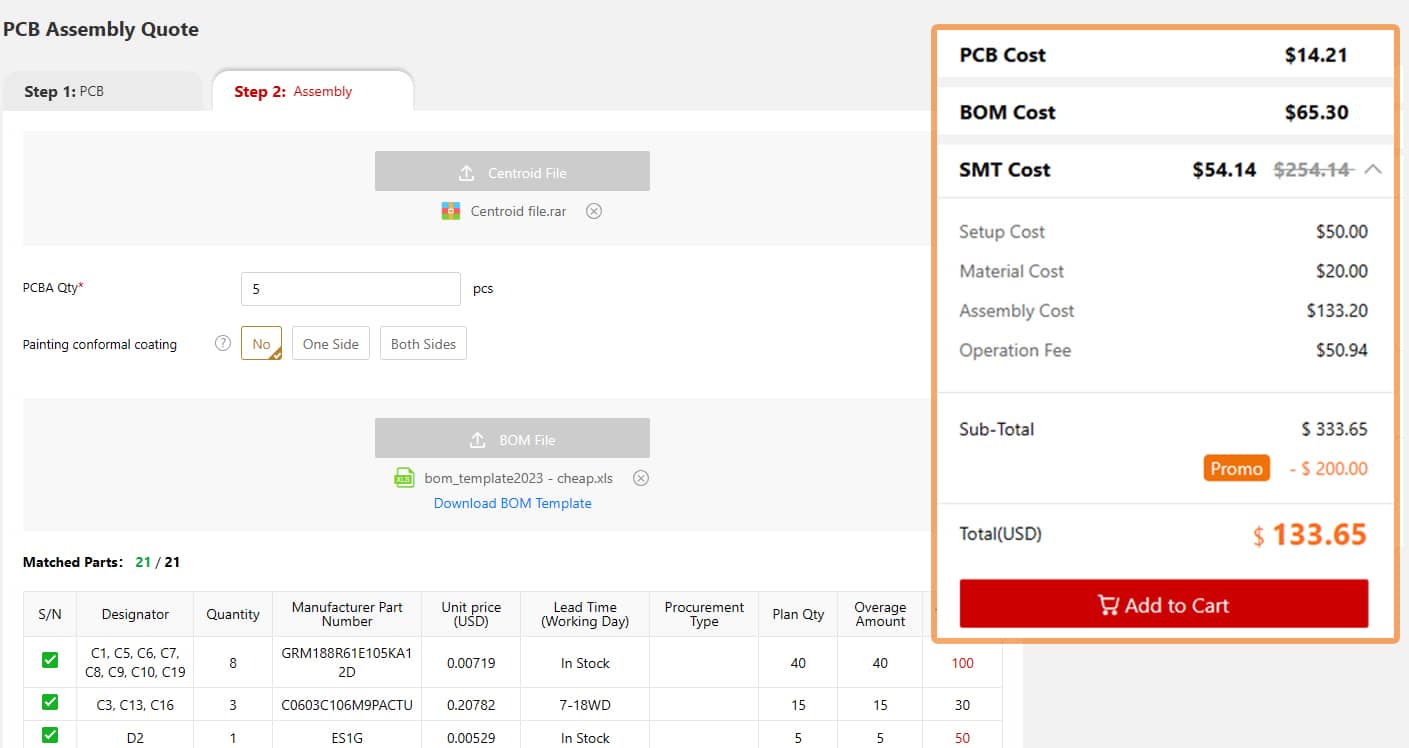Click the conformal coating help icon

(223, 343)
